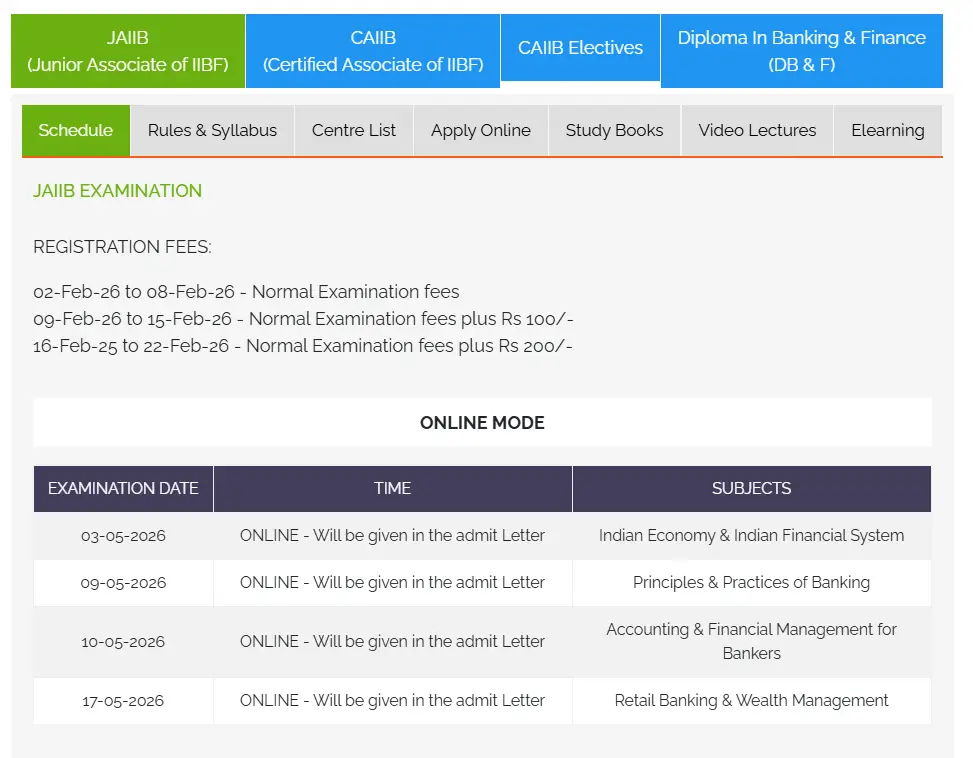Click the TIME column header
This screenshot has height=758, width=973.
(x=392, y=489)
